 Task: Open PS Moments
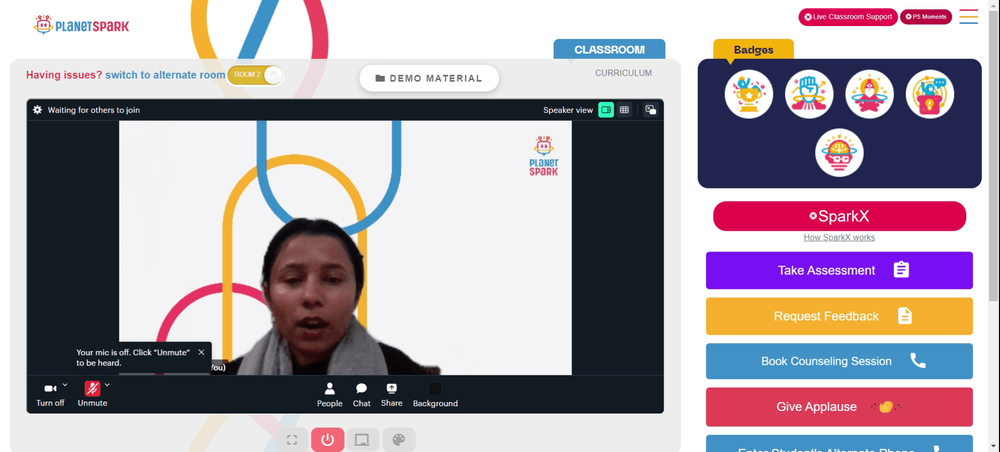[926, 17]
